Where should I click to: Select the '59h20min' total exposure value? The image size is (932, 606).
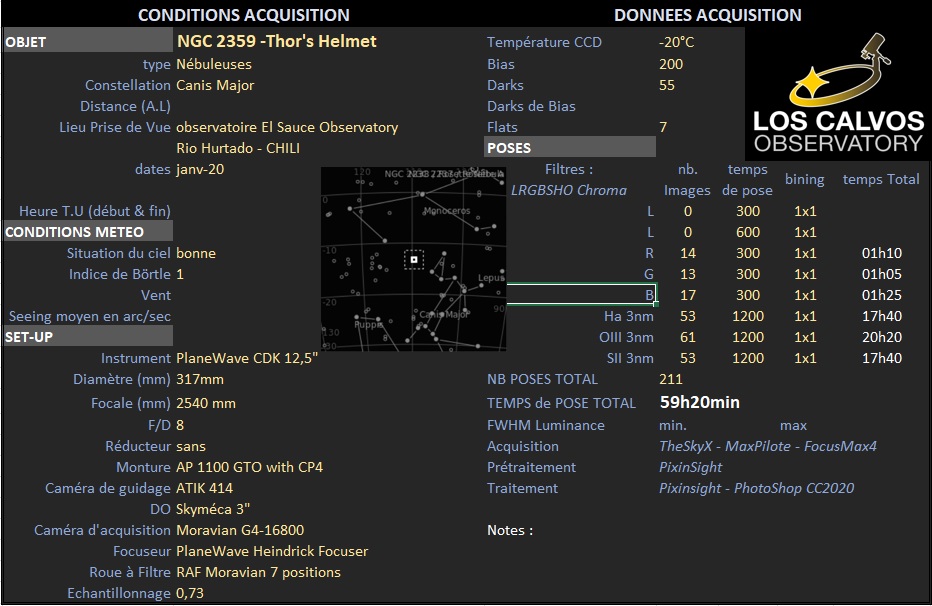700,402
